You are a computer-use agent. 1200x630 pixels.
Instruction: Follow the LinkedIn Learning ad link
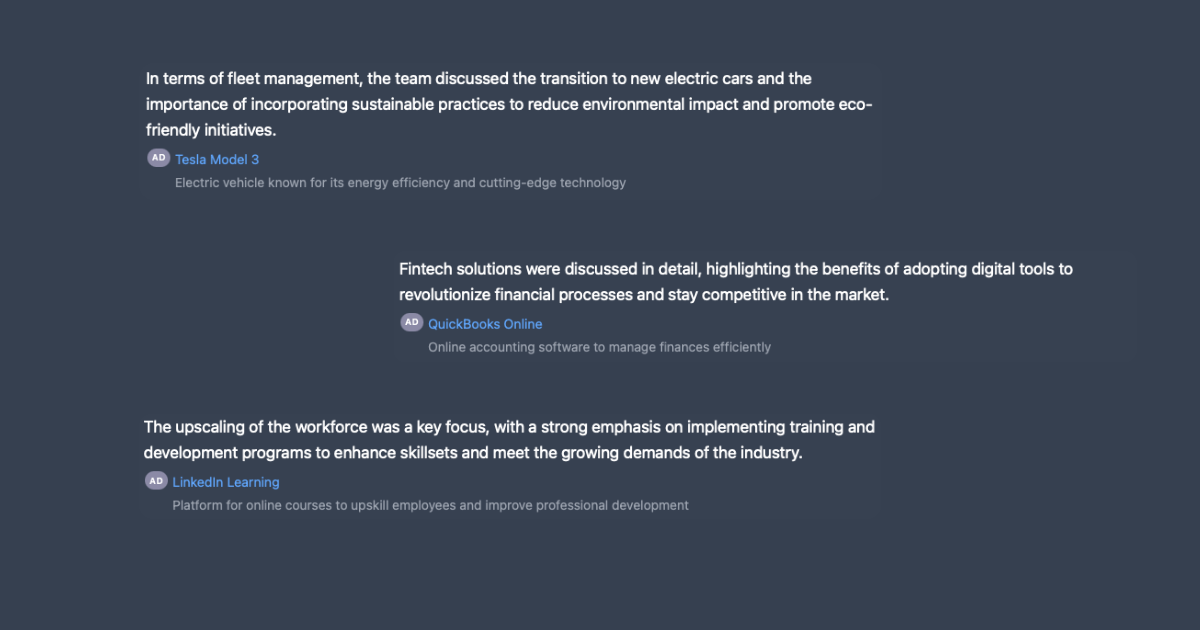pos(226,481)
